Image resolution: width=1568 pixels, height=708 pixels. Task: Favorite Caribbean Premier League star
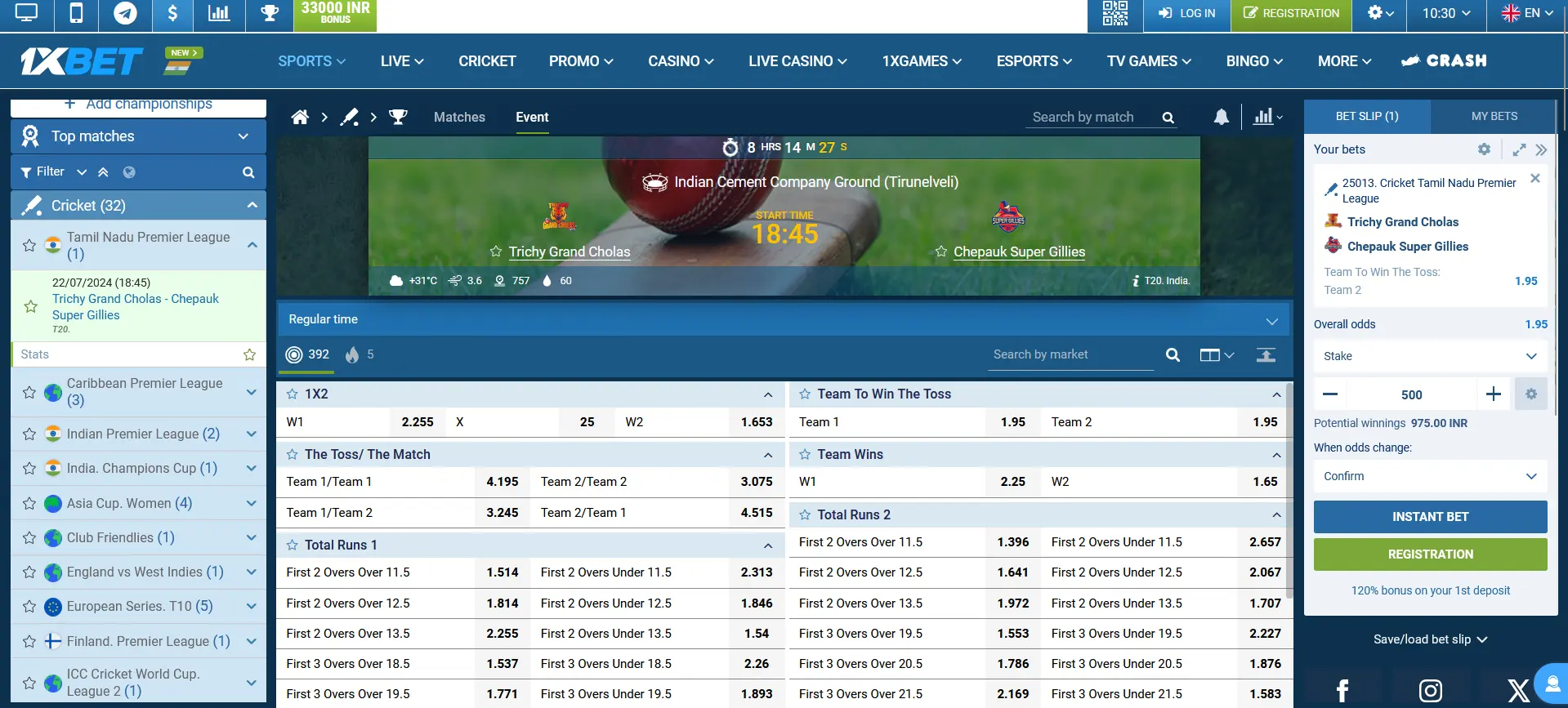[x=29, y=392]
